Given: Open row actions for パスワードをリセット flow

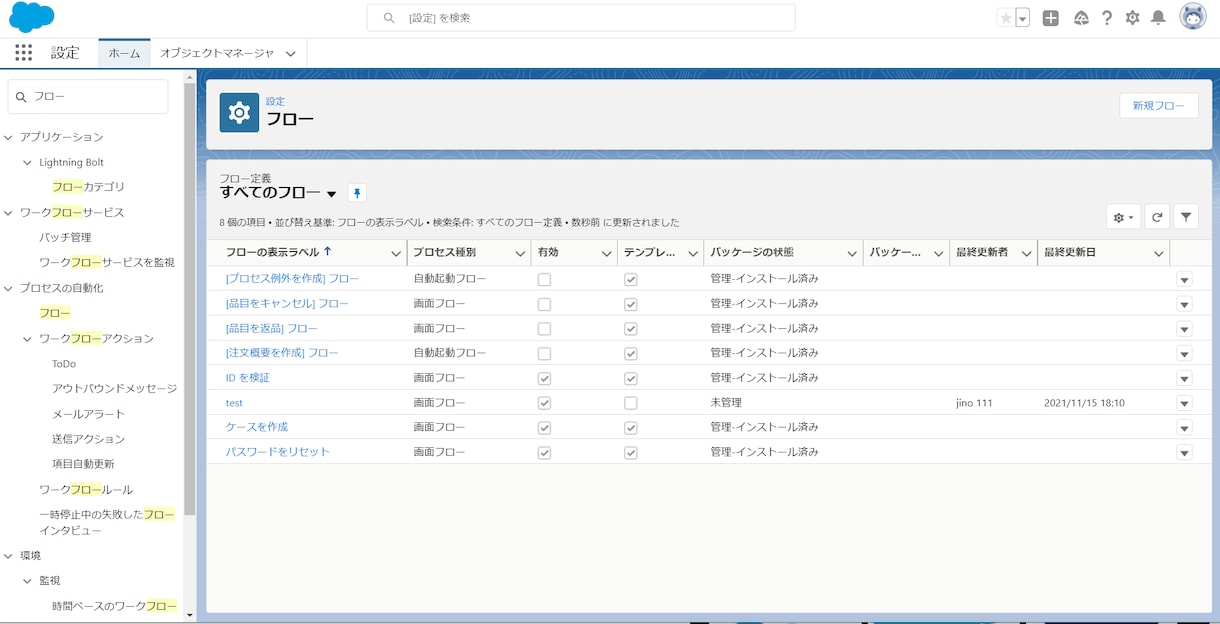Looking at the screenshot, I should pyautogui.click(x=1184, y=453).
